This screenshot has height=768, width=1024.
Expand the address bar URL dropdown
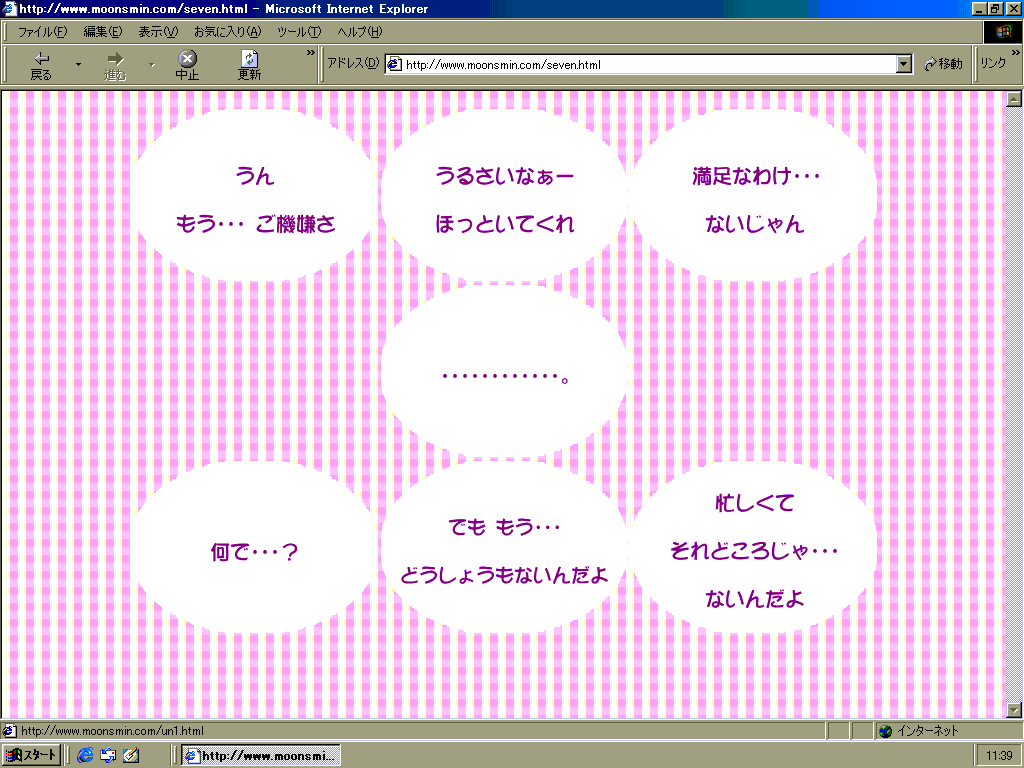904,64
